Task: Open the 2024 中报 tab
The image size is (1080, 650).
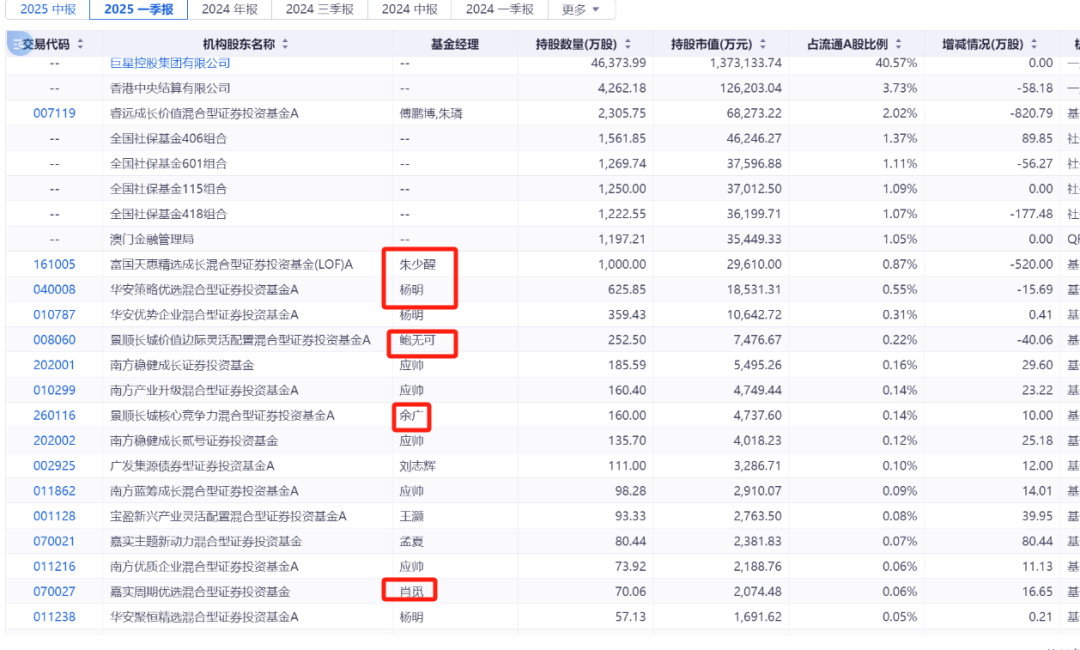Action: tap(410, 10)
